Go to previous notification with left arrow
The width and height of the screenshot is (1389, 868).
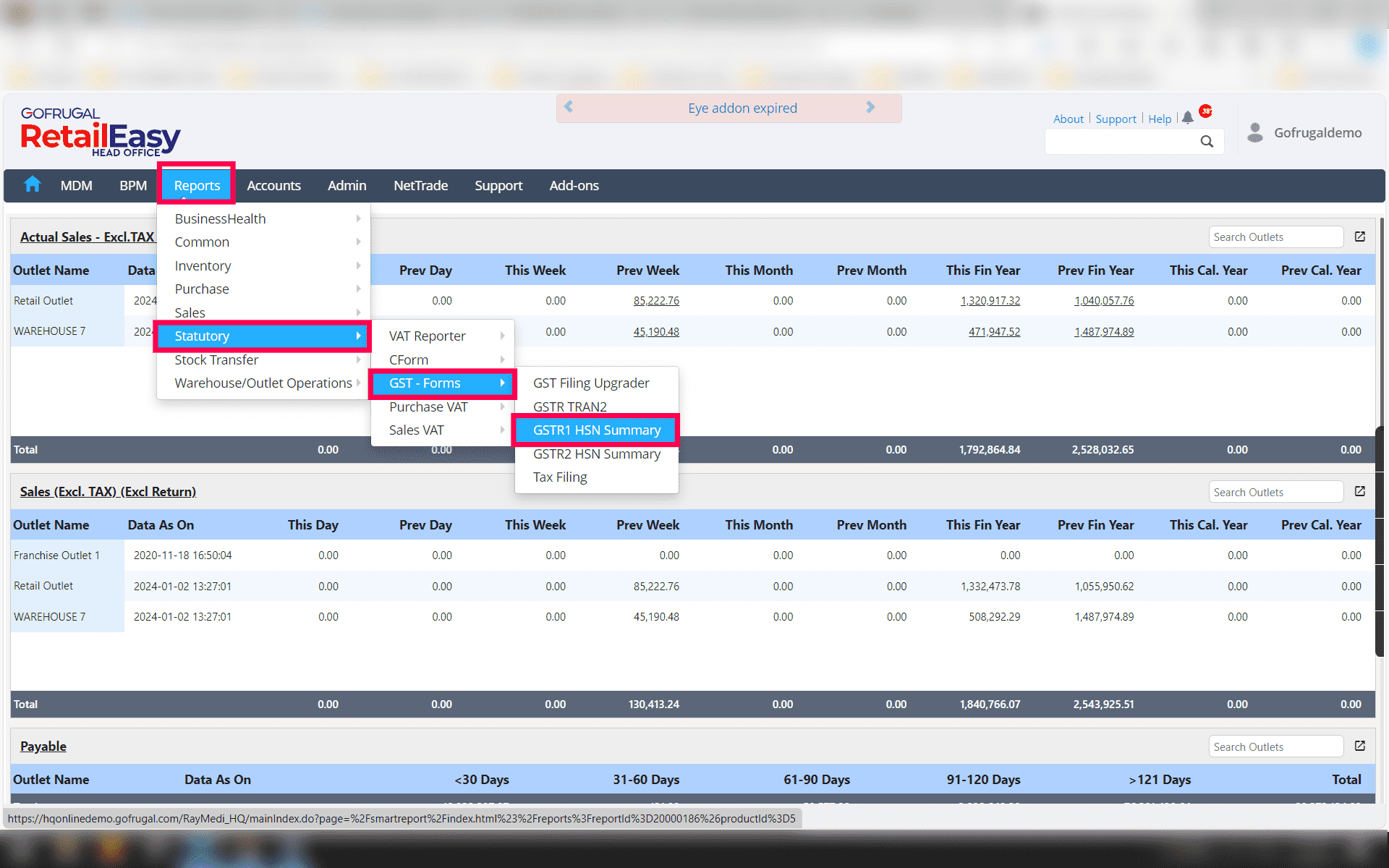coord(569,107)
